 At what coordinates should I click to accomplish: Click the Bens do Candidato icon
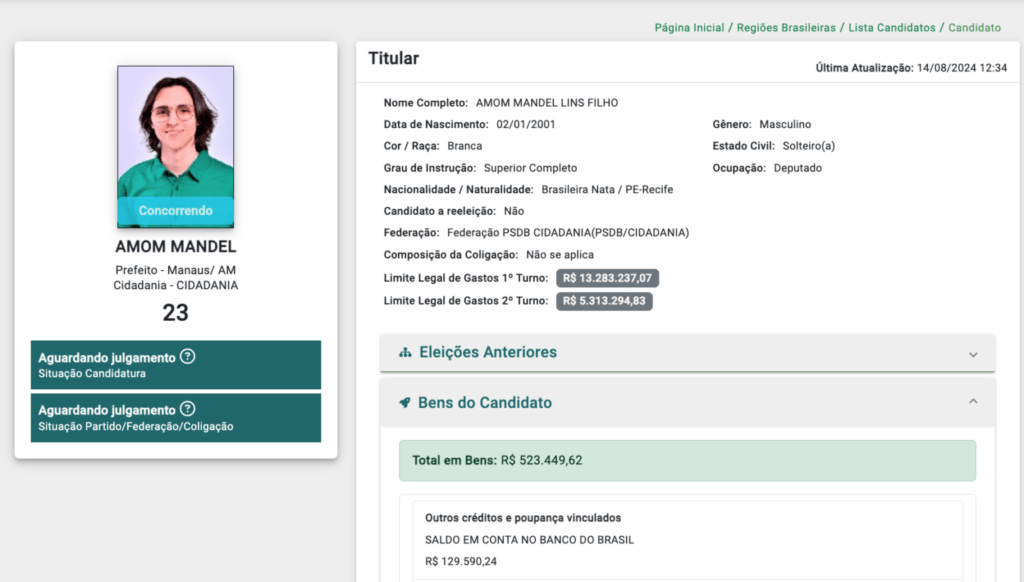(405, 402)
